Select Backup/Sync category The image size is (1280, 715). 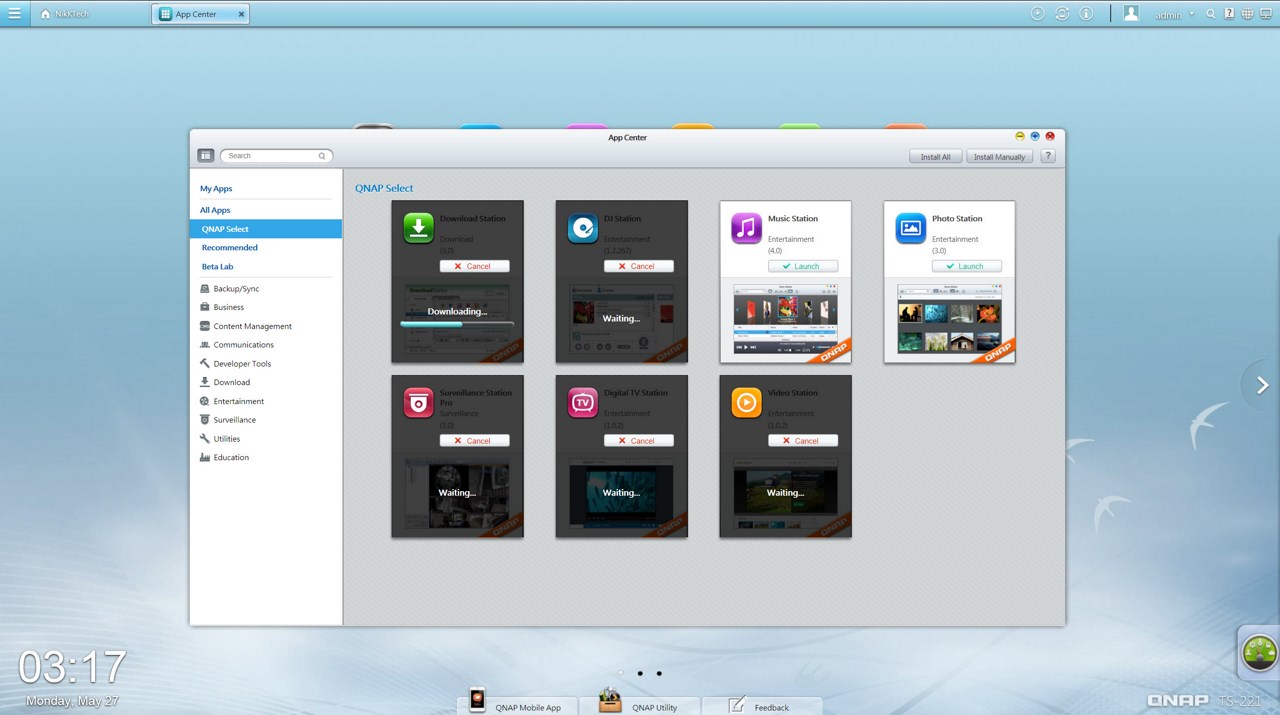236,288
